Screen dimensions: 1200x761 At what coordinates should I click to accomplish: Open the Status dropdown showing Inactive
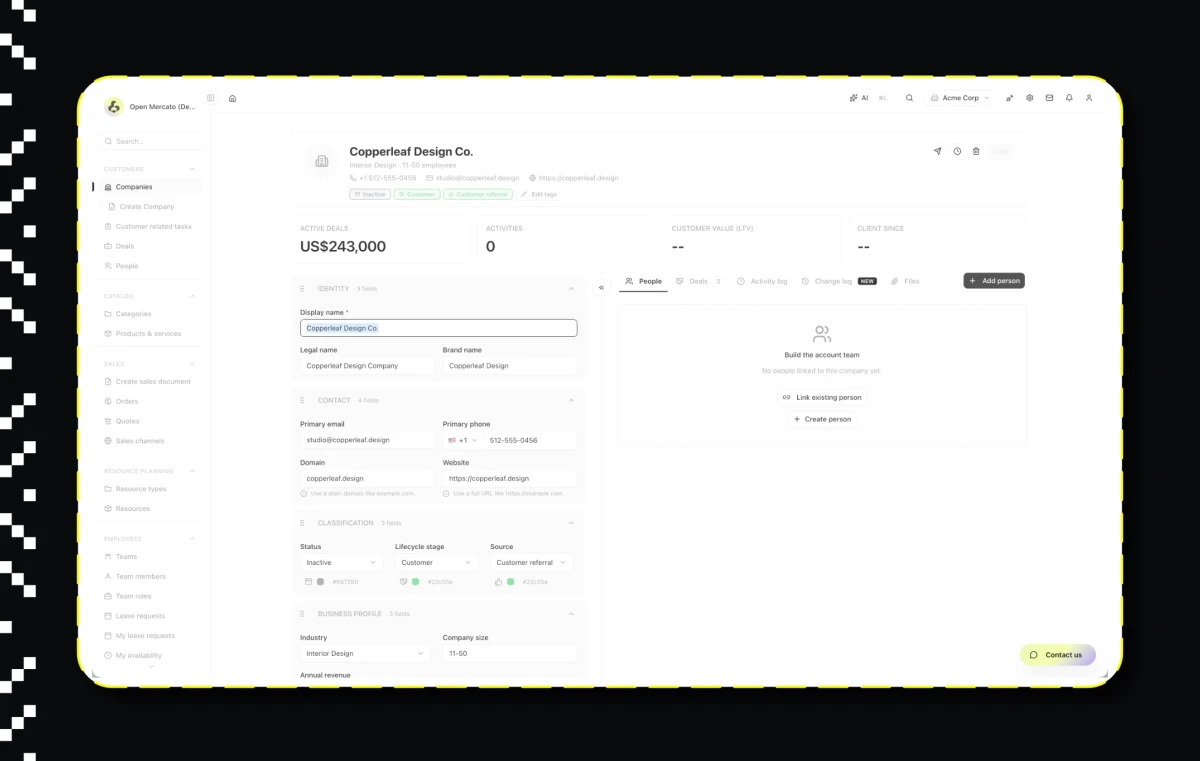click(x=341, y=563)
